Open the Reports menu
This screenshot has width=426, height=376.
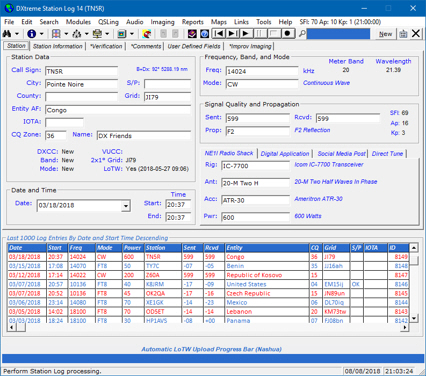[x=193, y=22]
